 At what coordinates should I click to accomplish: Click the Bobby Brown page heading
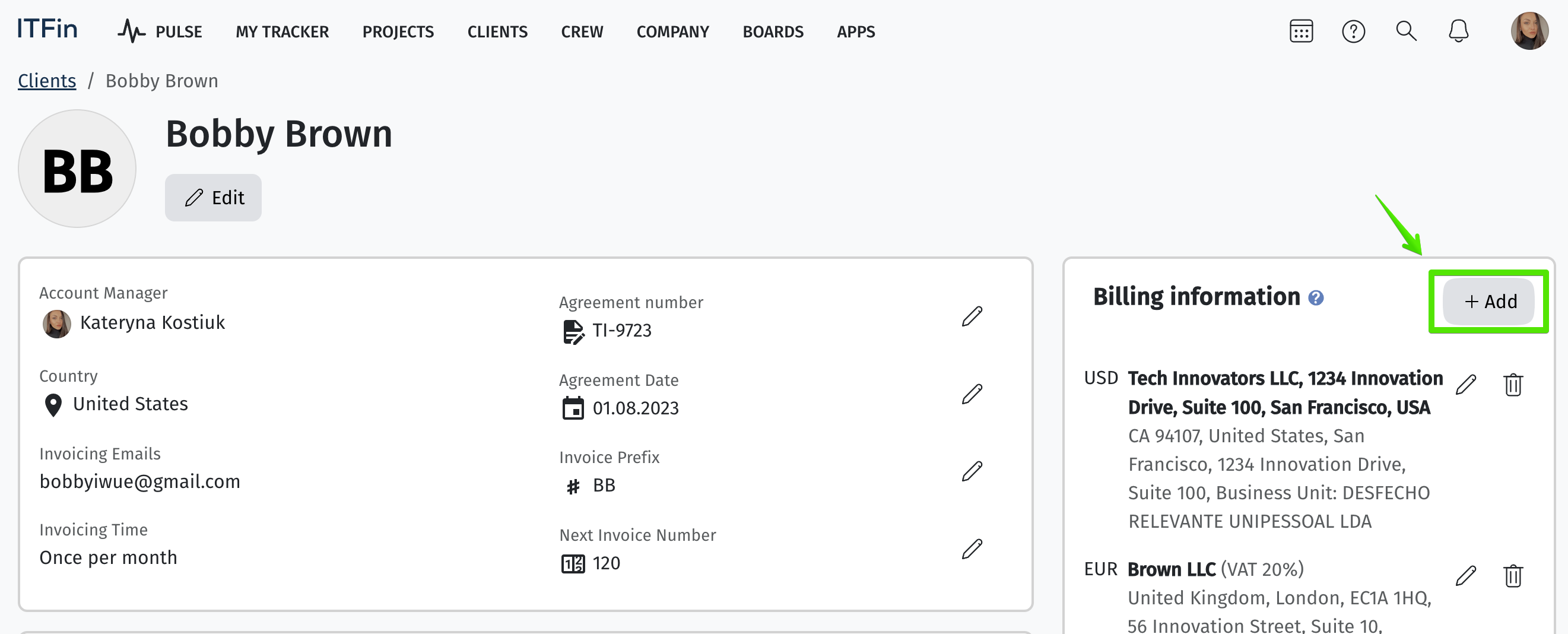pyautogui.click(x=279, y=134)
